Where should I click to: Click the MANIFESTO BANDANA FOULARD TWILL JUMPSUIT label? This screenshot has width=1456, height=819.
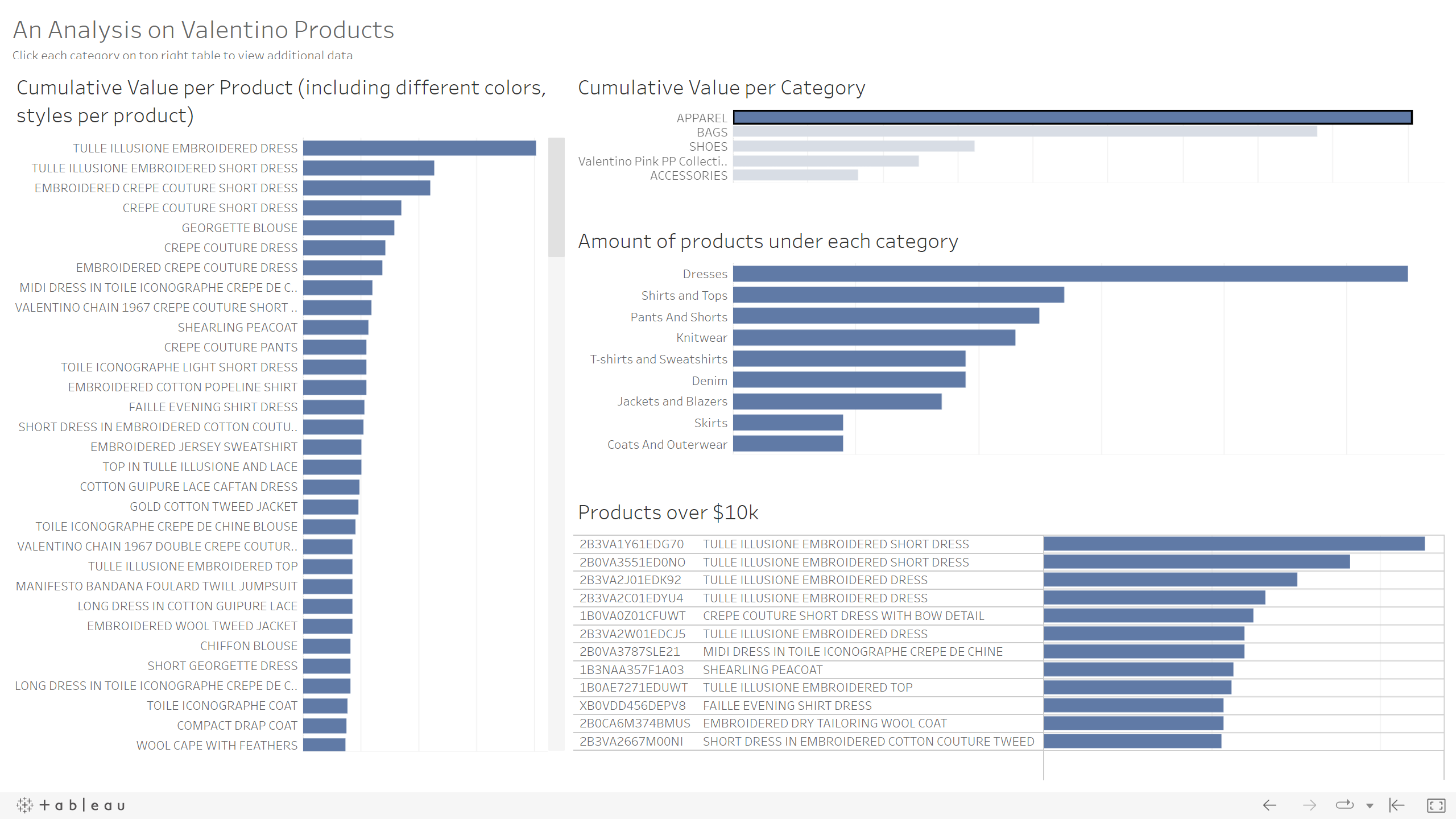point(157,586)
